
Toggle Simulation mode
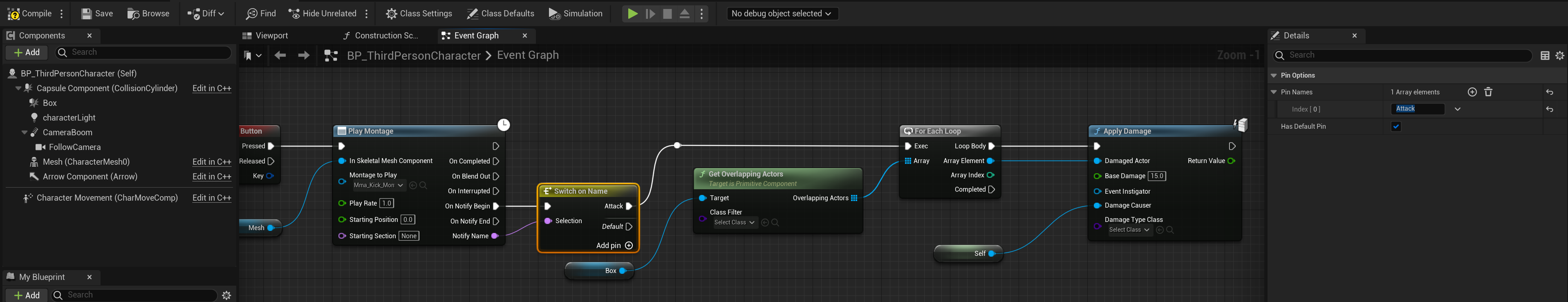pyautogui.click(x=575, y=13)
